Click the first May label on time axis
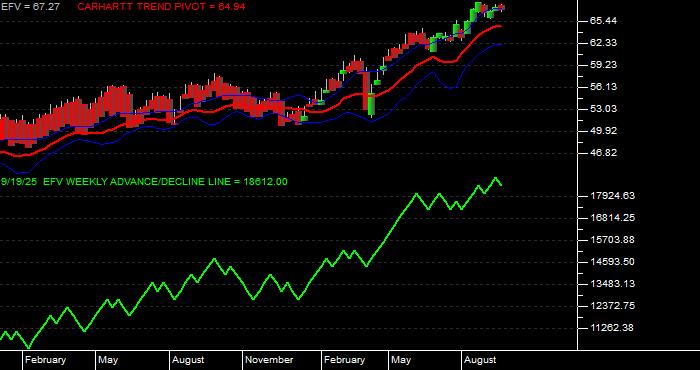Viewport: 700px width, 370px height. [108, 360]
